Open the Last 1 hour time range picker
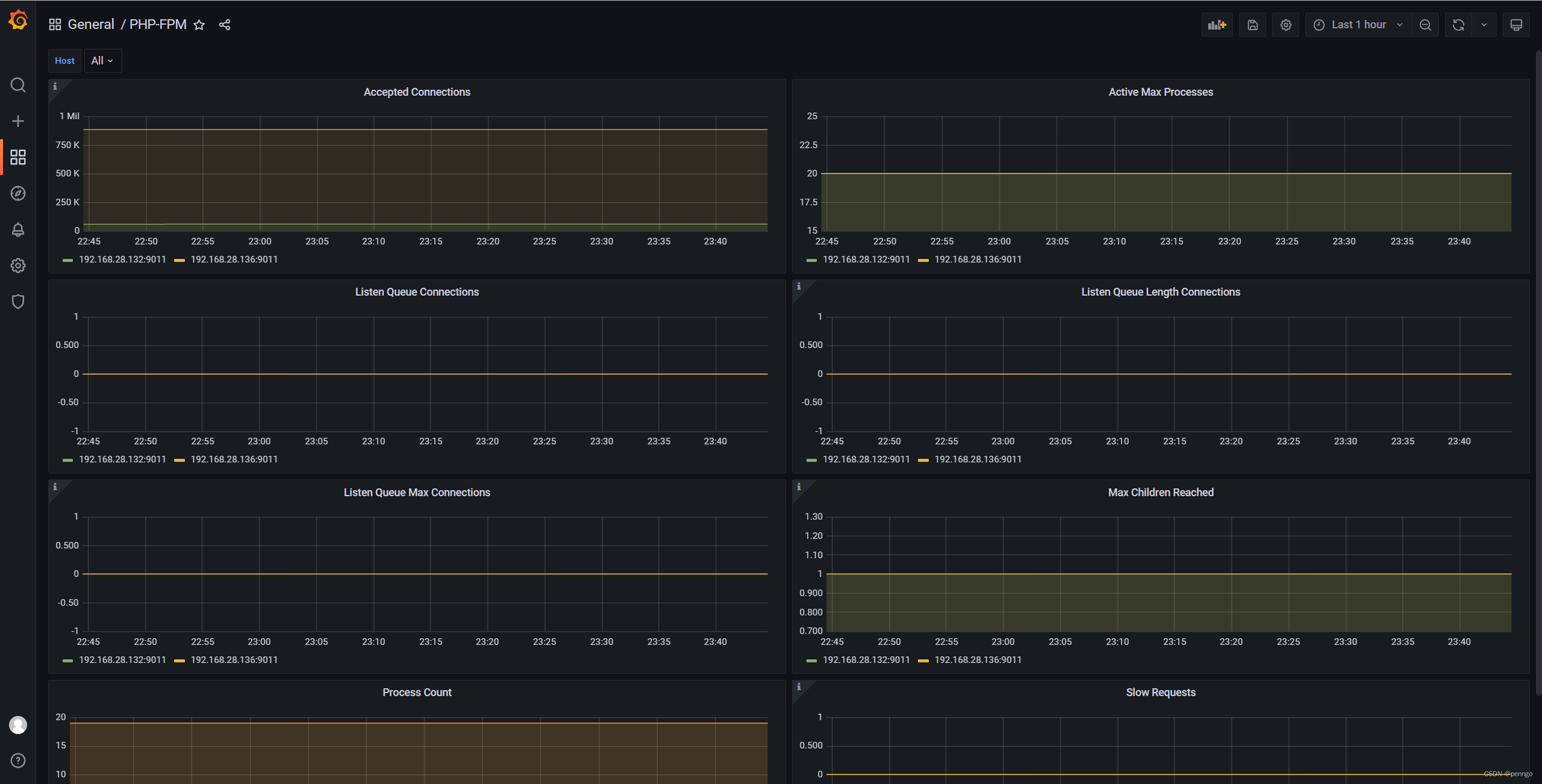The height and width of the screenshot is (784, 1542). tap(1357, 25)
